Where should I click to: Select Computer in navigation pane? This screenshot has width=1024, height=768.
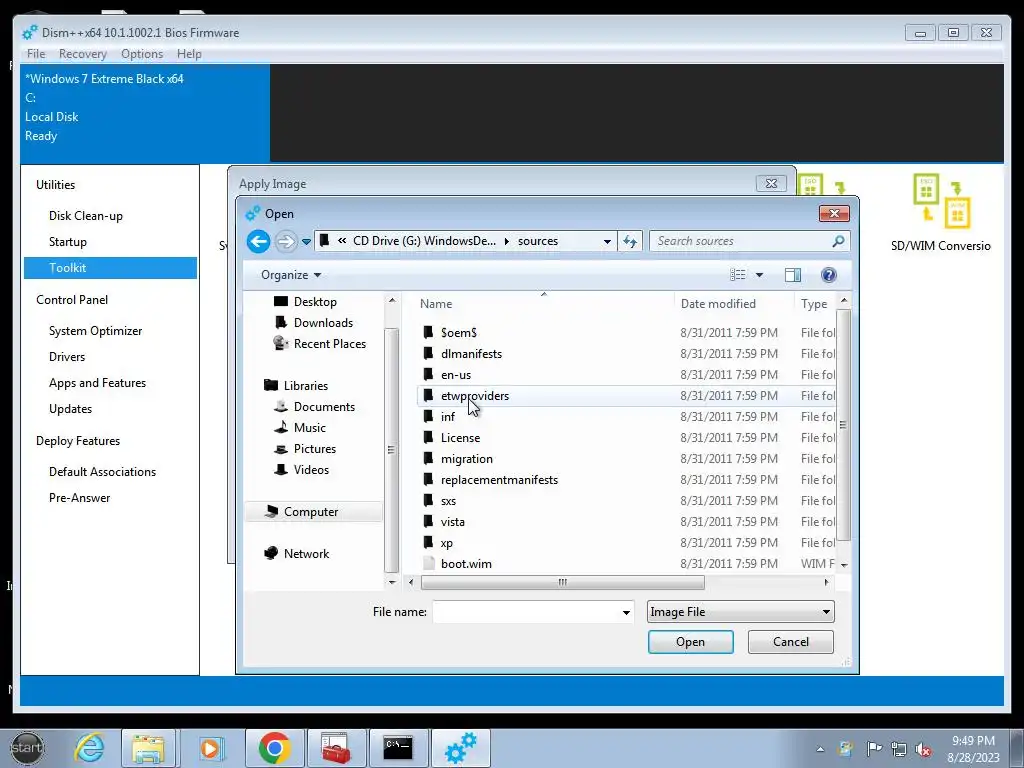313,511
